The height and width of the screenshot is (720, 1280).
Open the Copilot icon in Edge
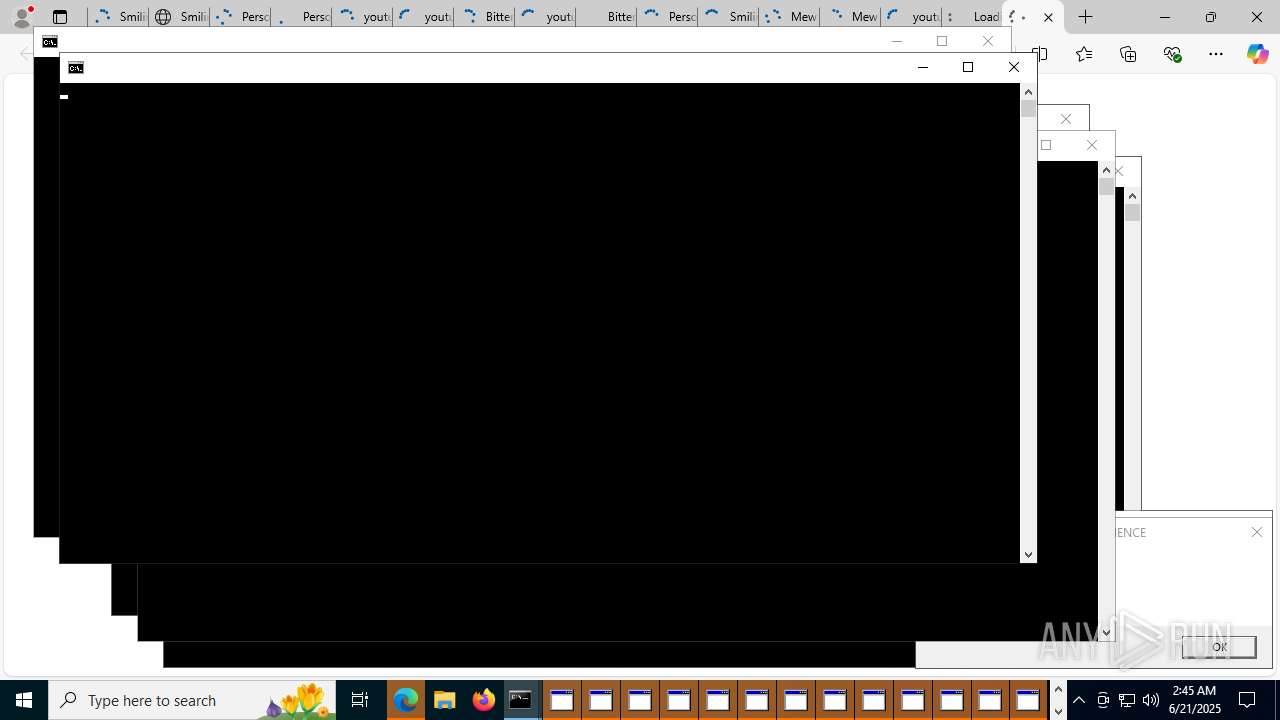tap(1257, 54)
